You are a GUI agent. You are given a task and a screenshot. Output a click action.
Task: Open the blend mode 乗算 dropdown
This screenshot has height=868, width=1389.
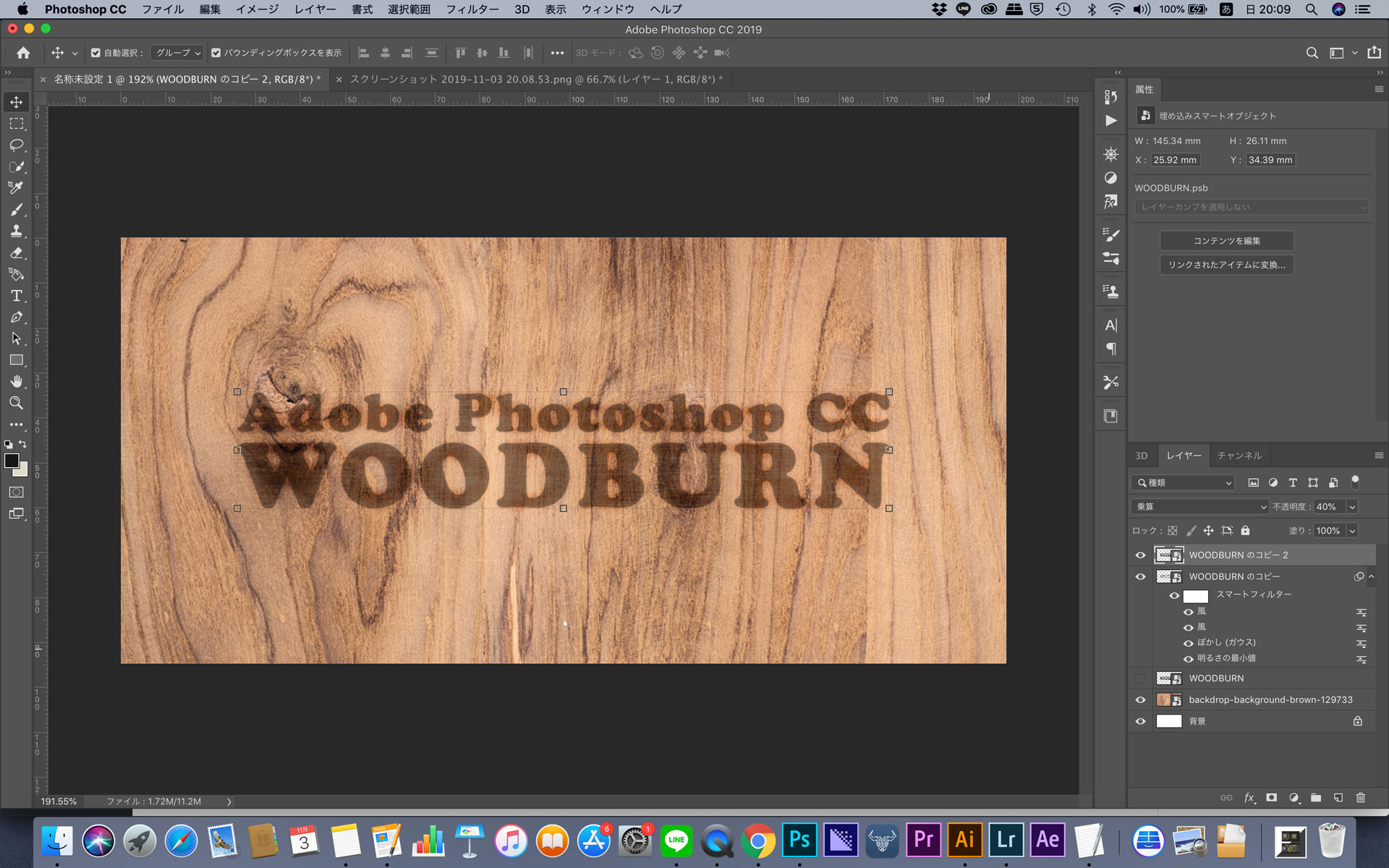click(x=1200, y=507)
